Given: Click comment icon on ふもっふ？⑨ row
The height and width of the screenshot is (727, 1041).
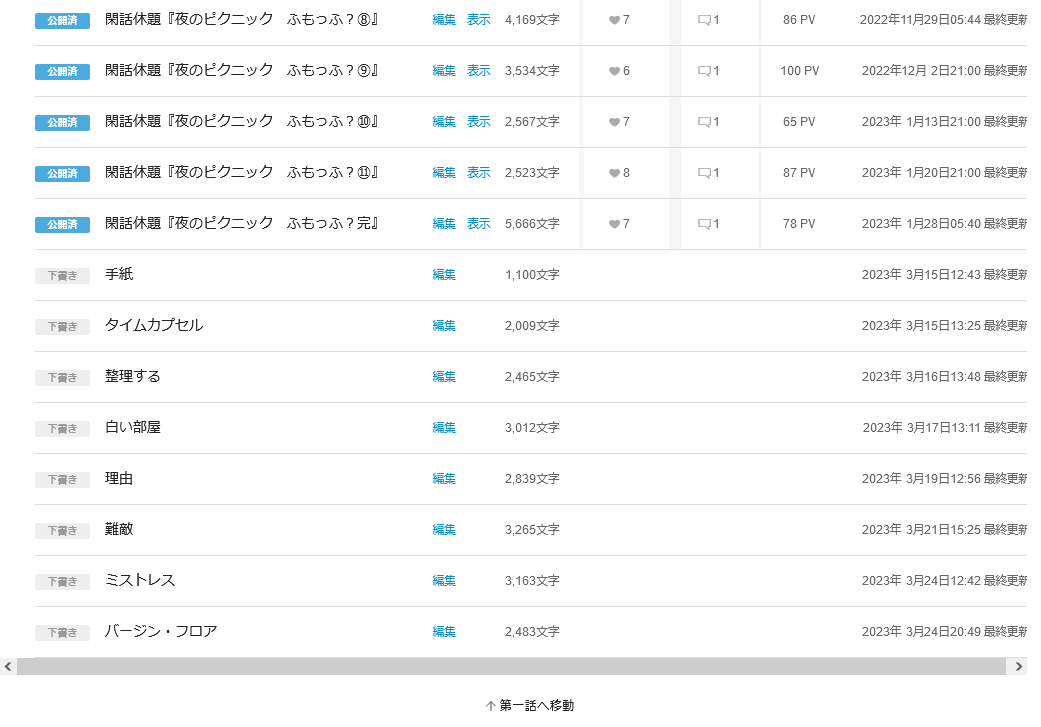Looking at the screenshot, I should 704,71.
